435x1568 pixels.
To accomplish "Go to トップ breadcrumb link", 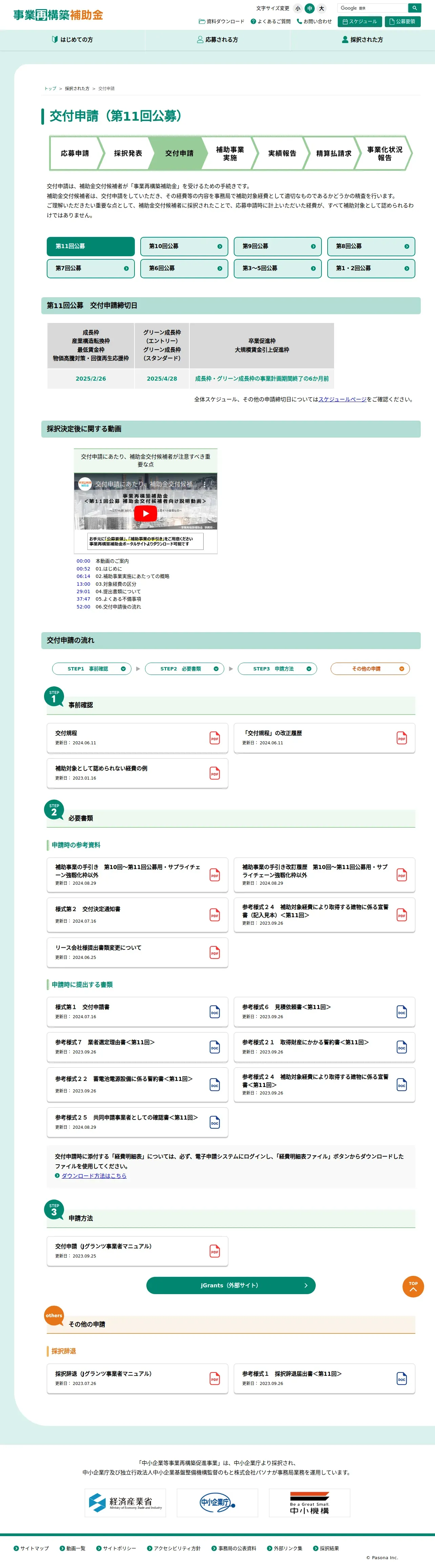I will 50,88.
